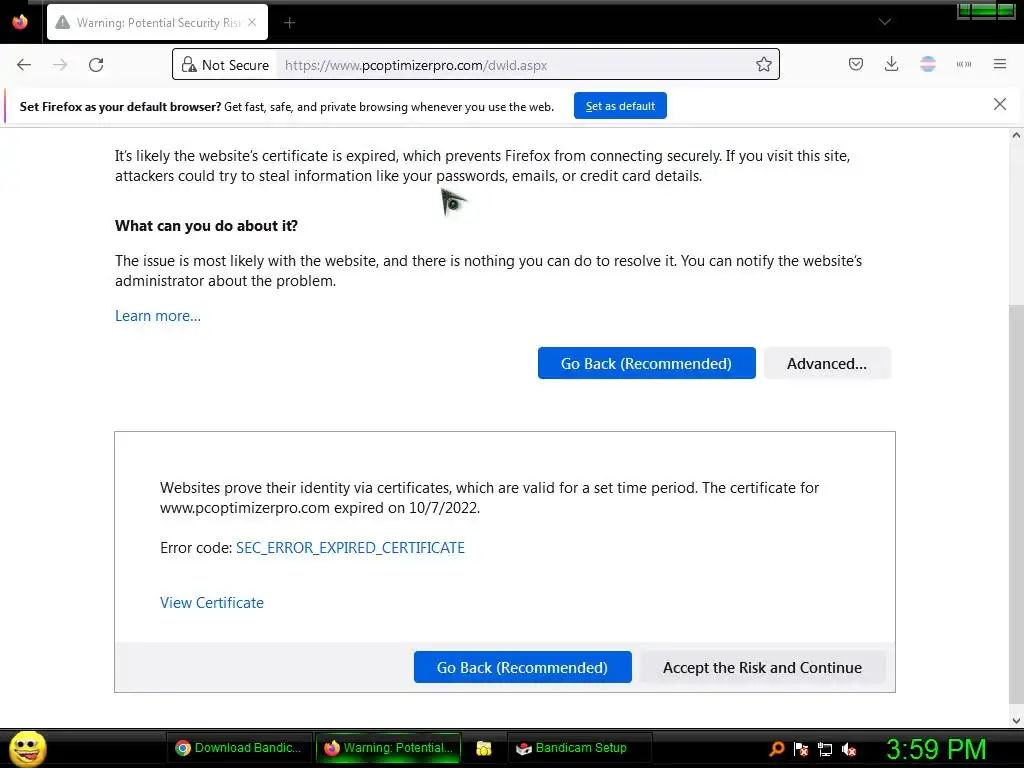Screen dimensions: 1024x768
Task: Open the Firefox account avatar icon
Action: pos(927,64)
